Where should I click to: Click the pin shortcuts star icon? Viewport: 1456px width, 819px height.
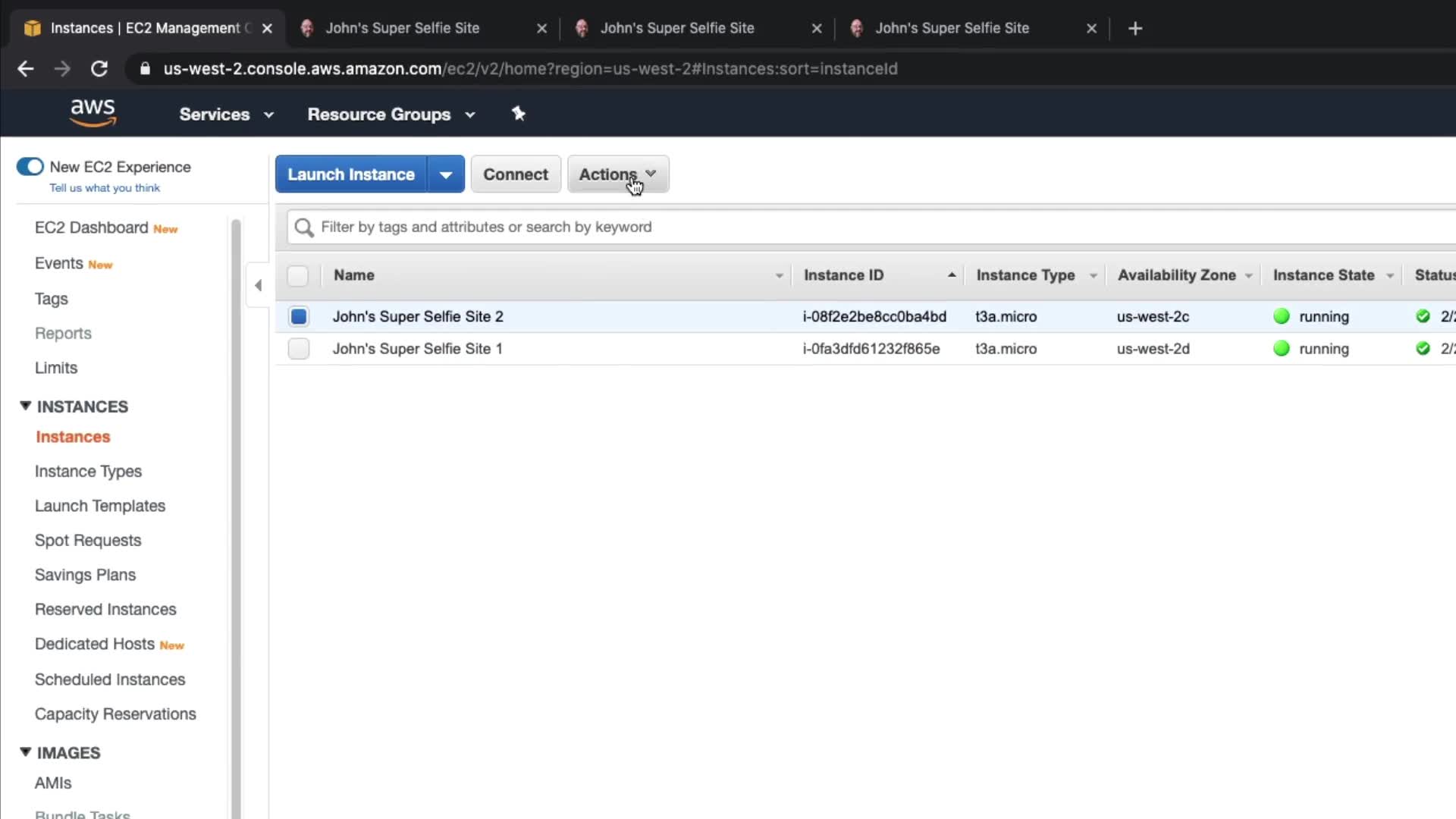[x=518, y=114]
